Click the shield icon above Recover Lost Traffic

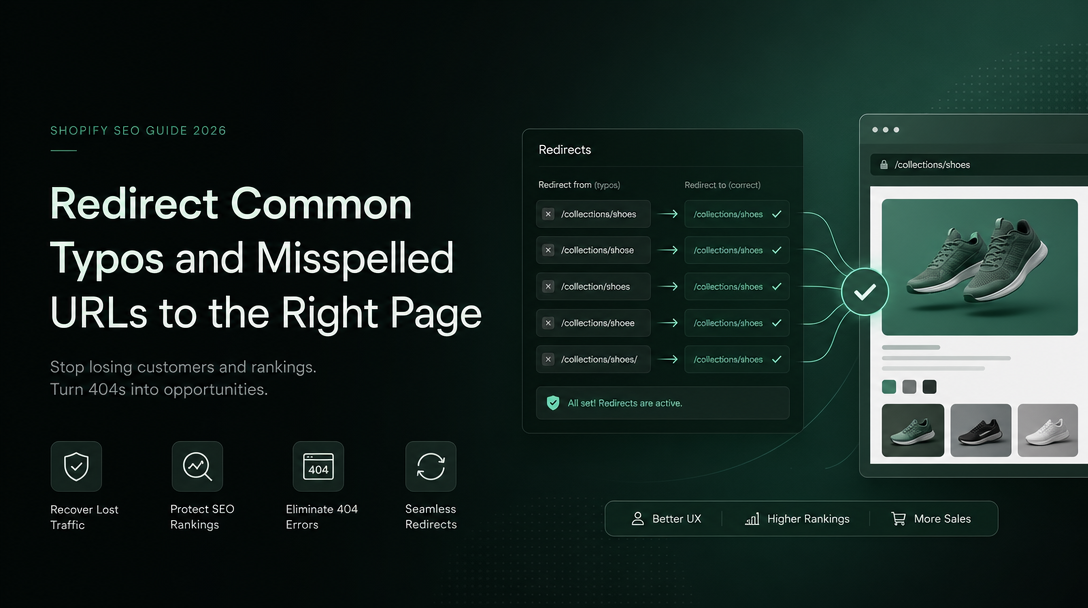[76, 466]
